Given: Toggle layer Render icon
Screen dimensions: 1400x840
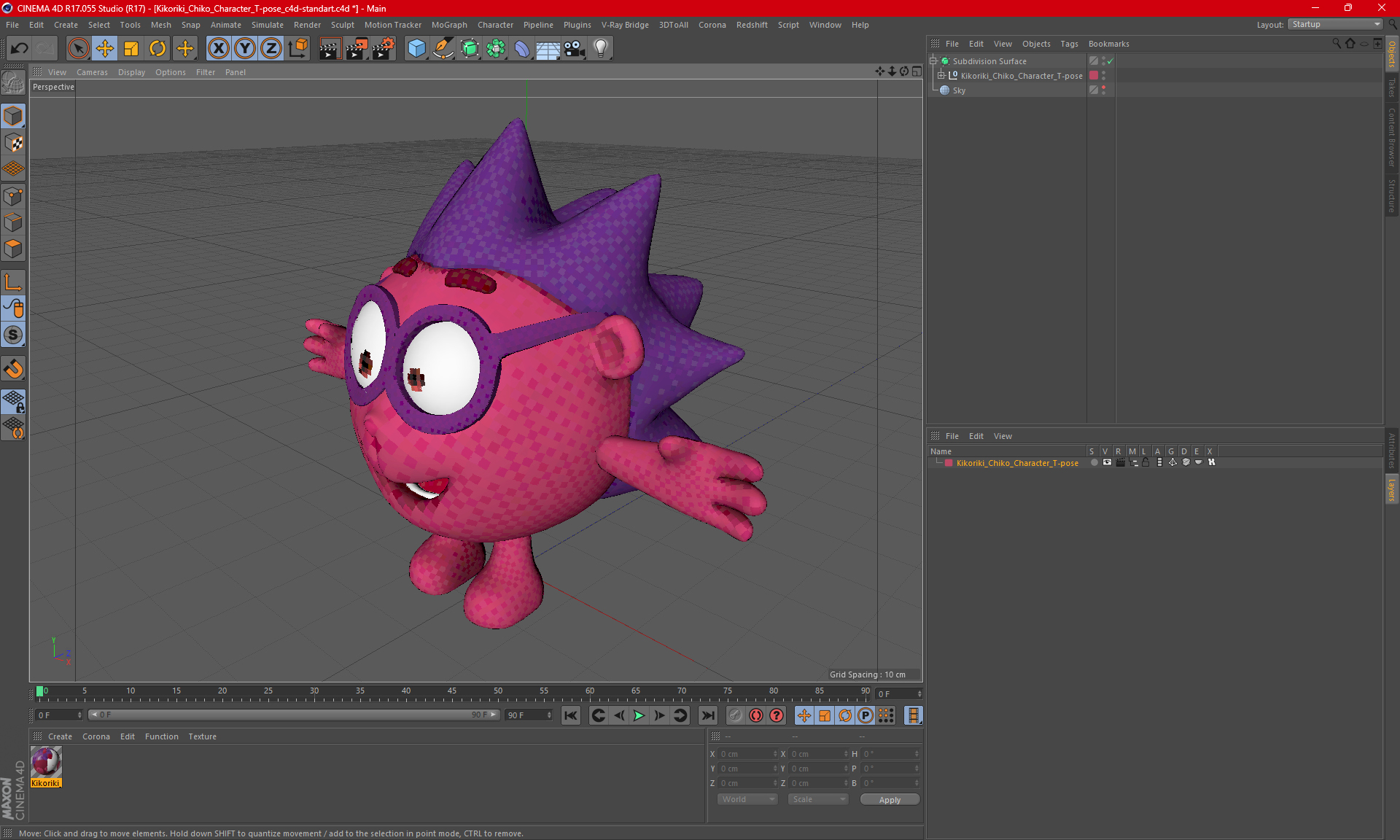Looking at the screenshot, I should click(1121, 462).
